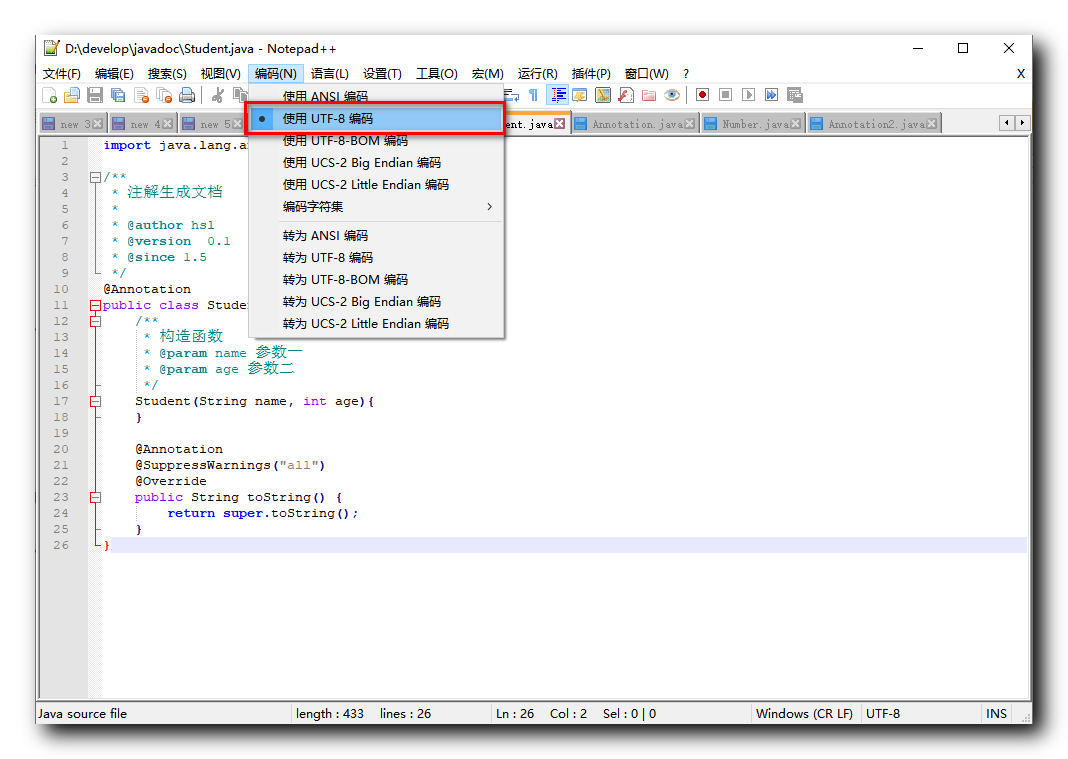The width and height of the screenshot is (1068, 759).
Task: Print the document with the Printer icon
Action: [187, 95]
